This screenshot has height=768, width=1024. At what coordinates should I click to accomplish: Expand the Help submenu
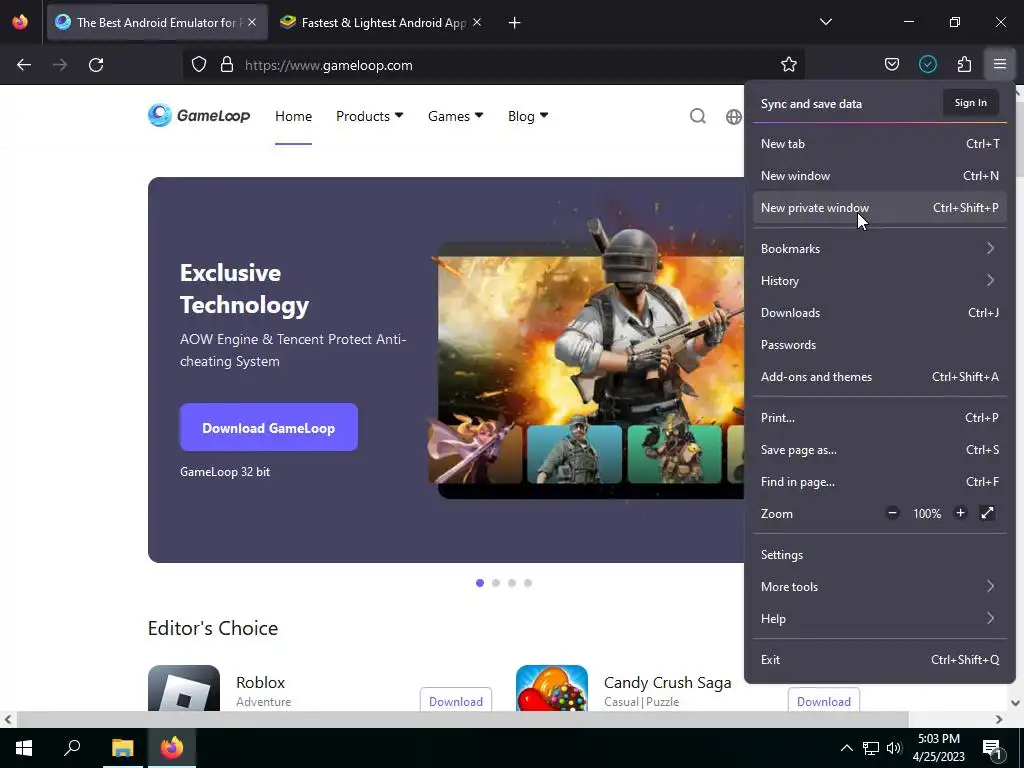880,618
